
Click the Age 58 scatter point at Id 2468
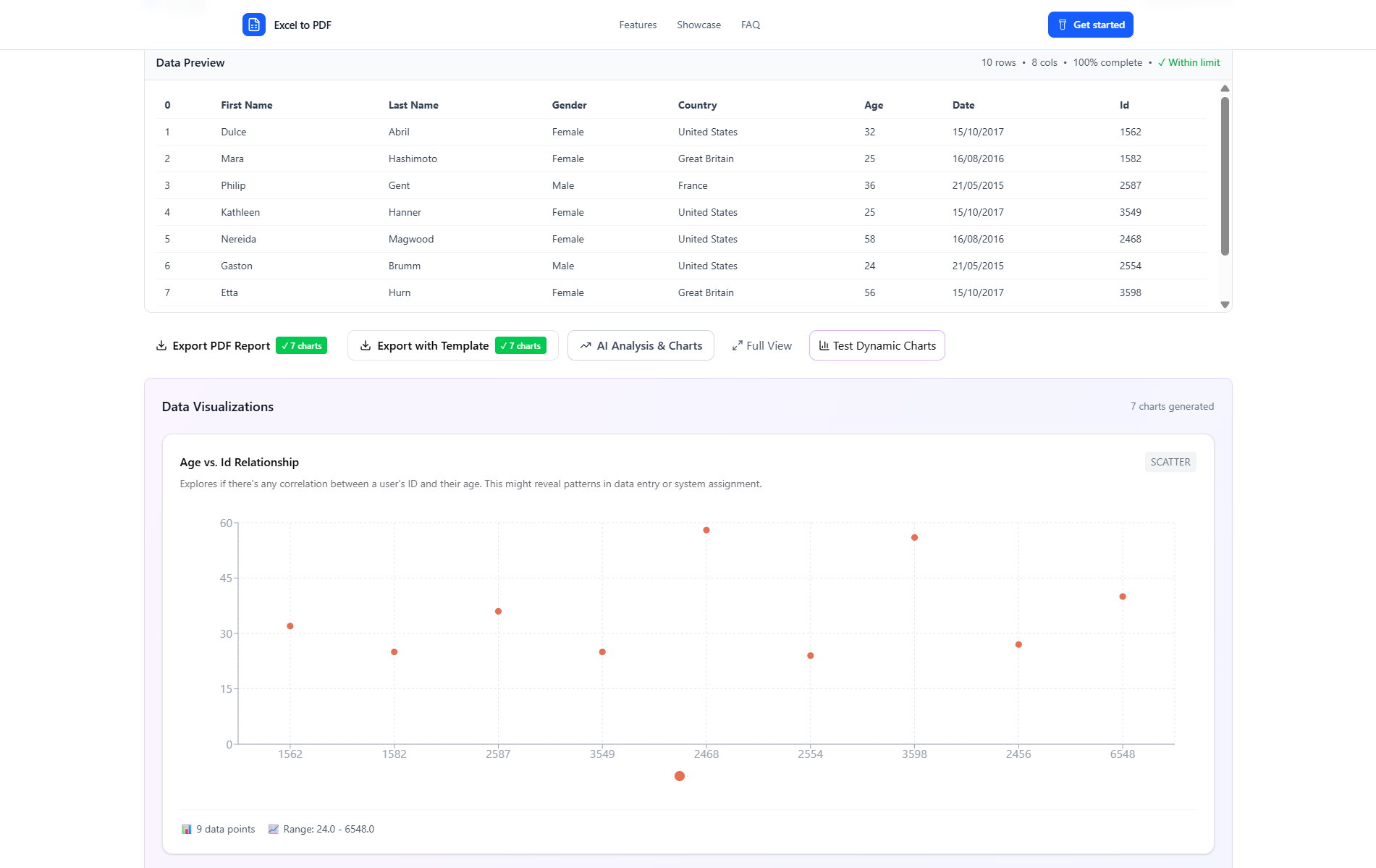706,530
